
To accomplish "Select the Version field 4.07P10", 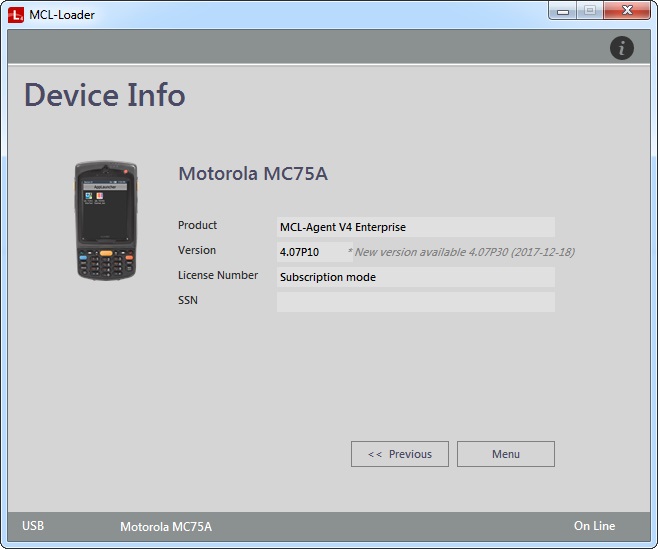I will point(315,252).
